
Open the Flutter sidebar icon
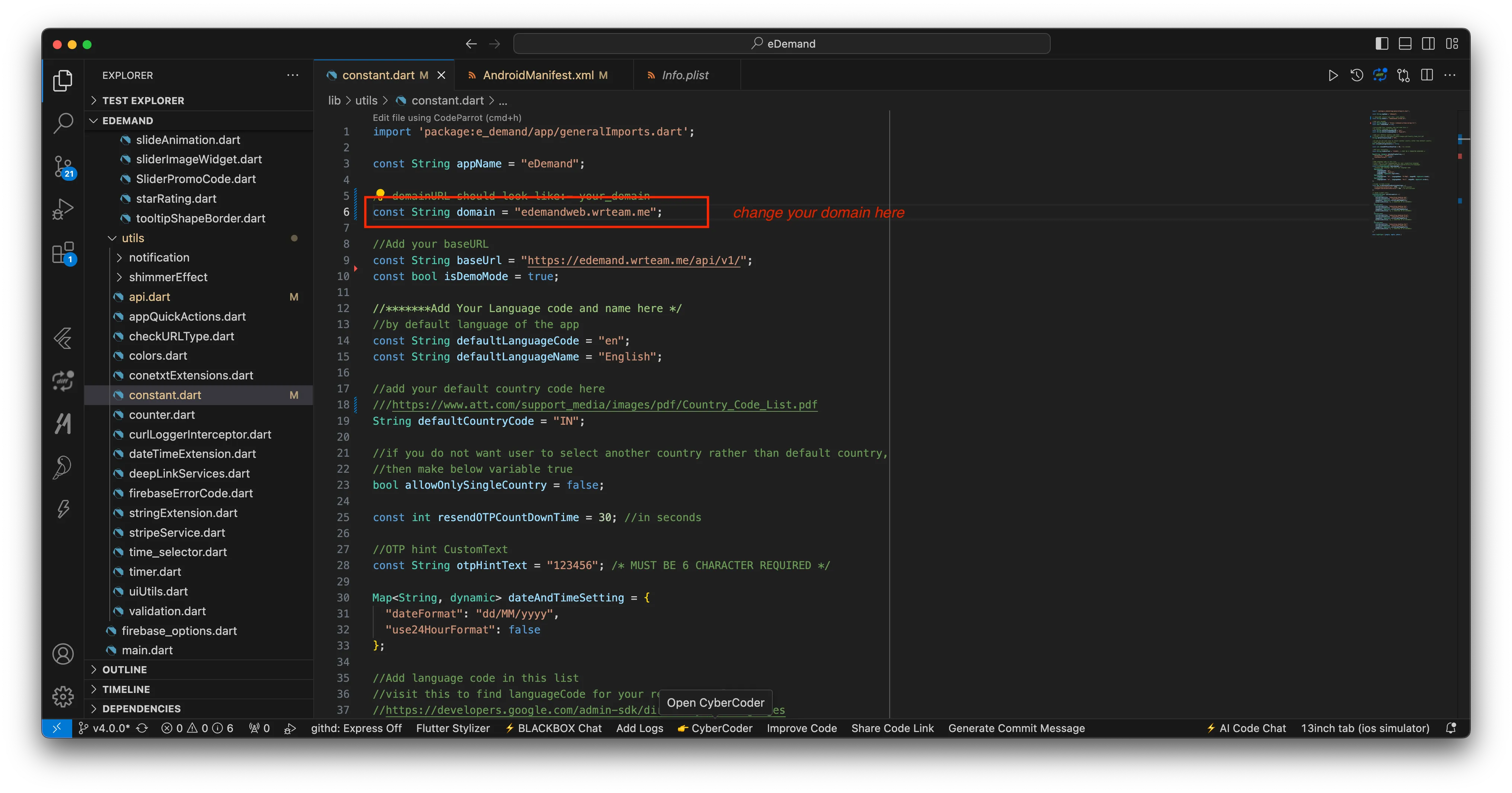pyautogui.click(x=63, y=338)
